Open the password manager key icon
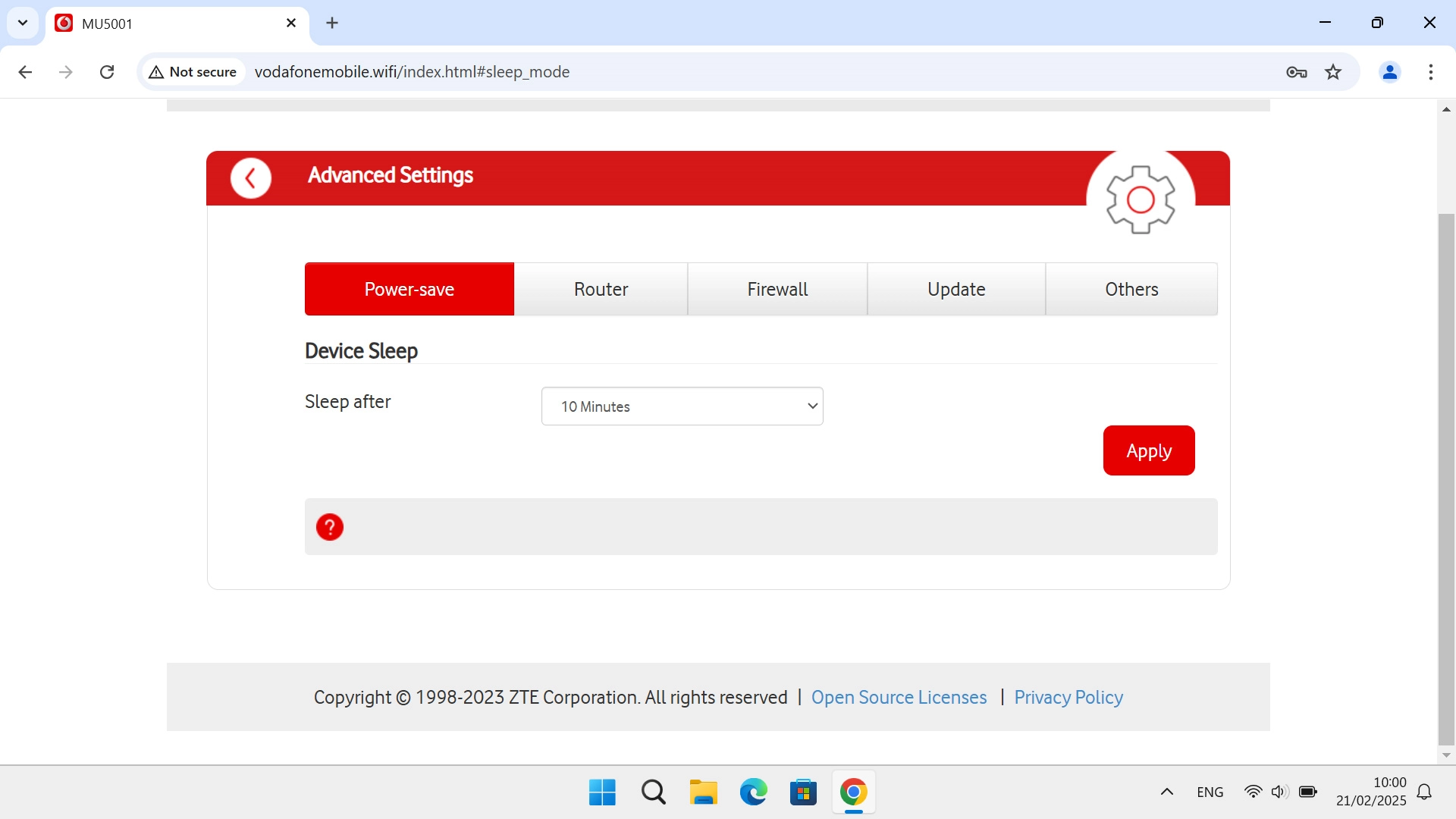Image resolution: width=1456 pixels, height=819 pixels. [x=1296, y=72]
